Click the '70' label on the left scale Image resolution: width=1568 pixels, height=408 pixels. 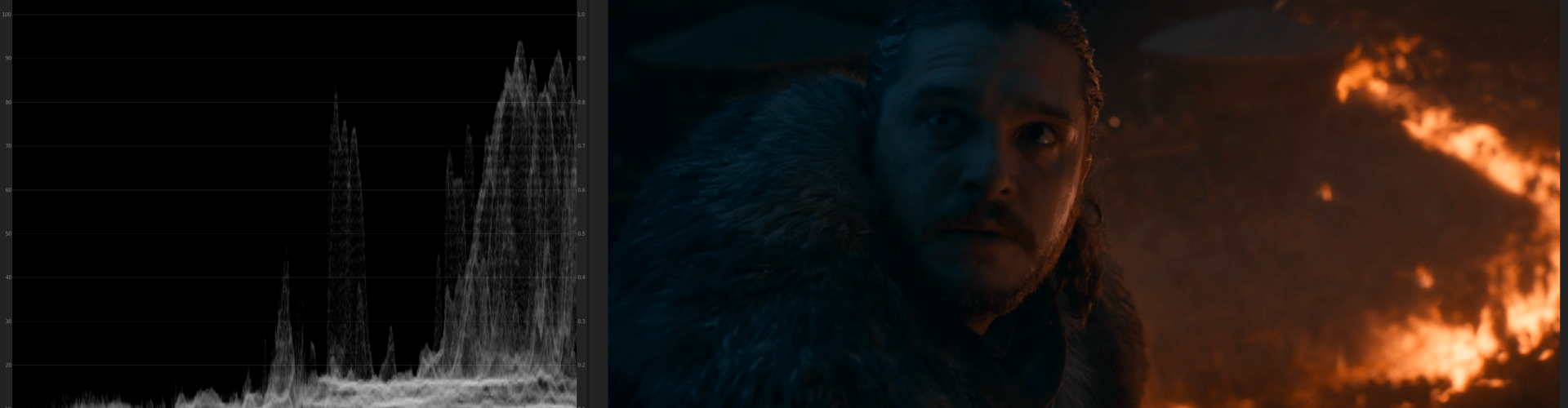click(x=8, y=146)
